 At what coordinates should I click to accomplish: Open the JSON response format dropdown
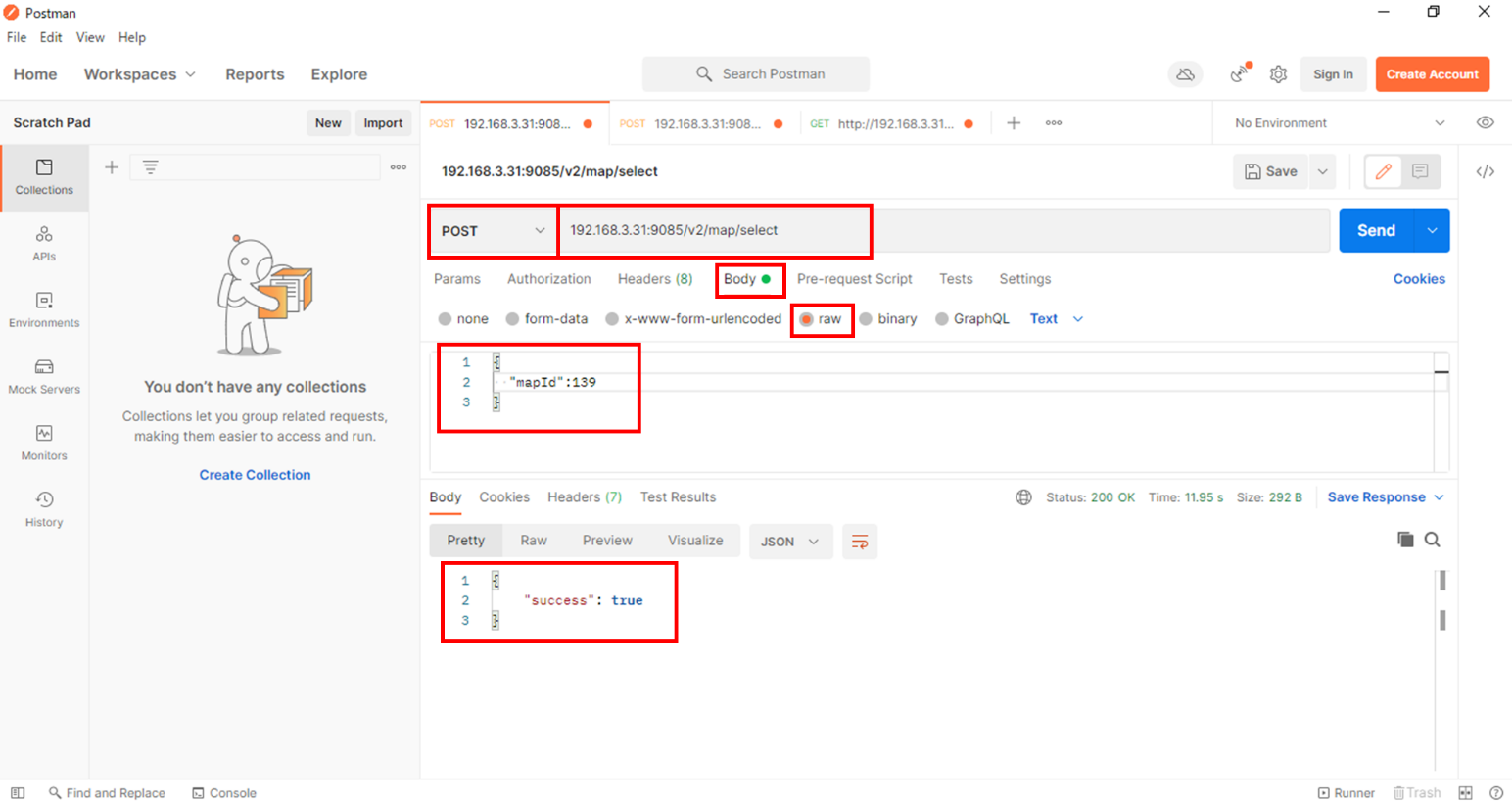pyautogui.click(x=790, y=542)
